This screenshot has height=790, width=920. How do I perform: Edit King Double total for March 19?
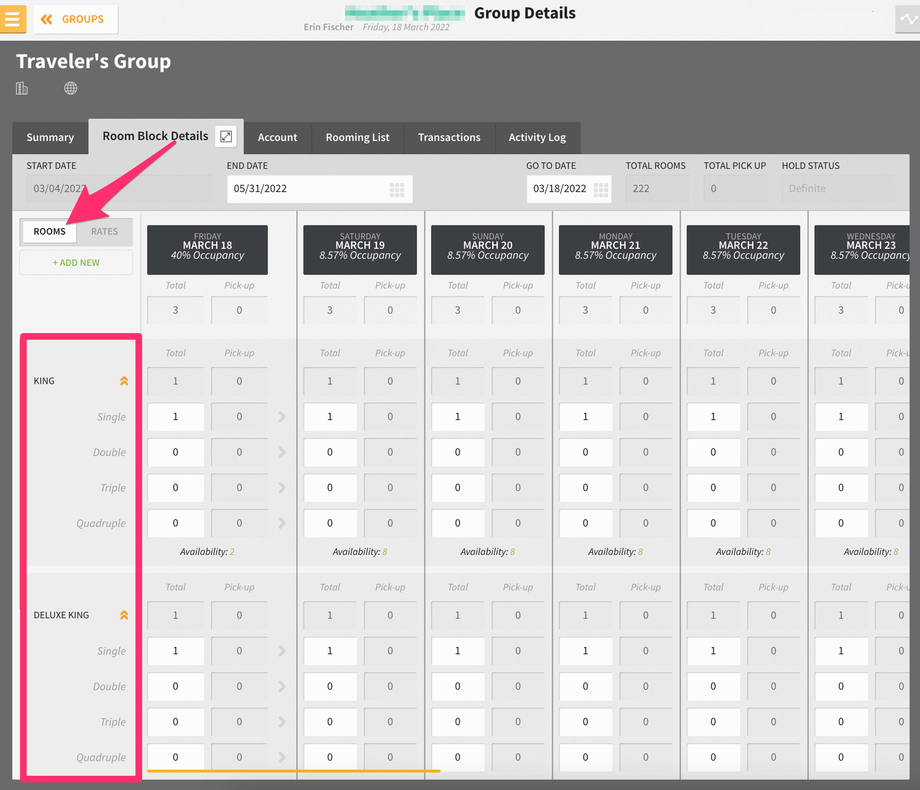click(x=330, y=453)
